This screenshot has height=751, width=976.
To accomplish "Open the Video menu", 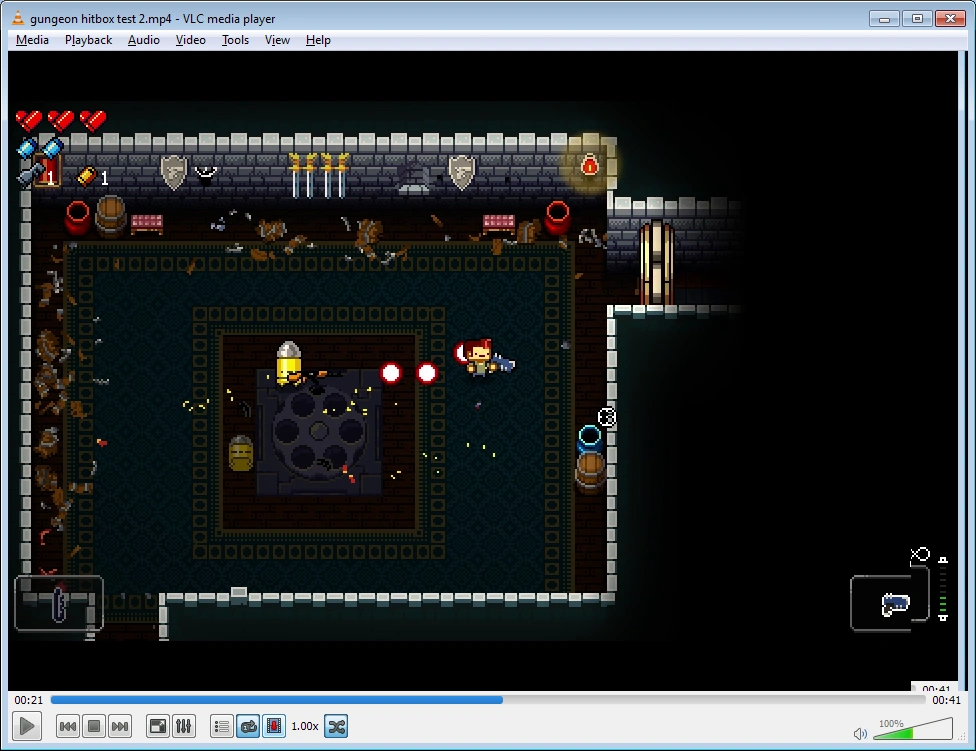I will click(x=190, y=40).
